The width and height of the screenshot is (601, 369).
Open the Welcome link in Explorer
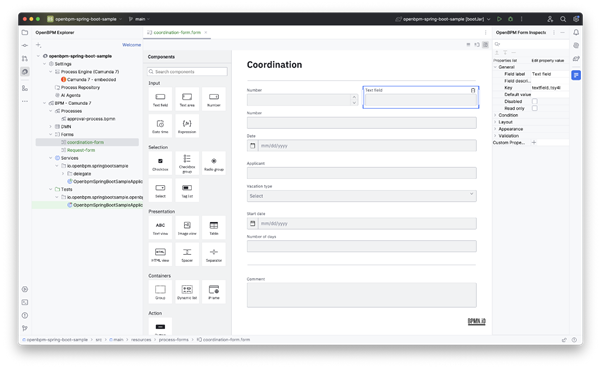click(x=131, y=45)
